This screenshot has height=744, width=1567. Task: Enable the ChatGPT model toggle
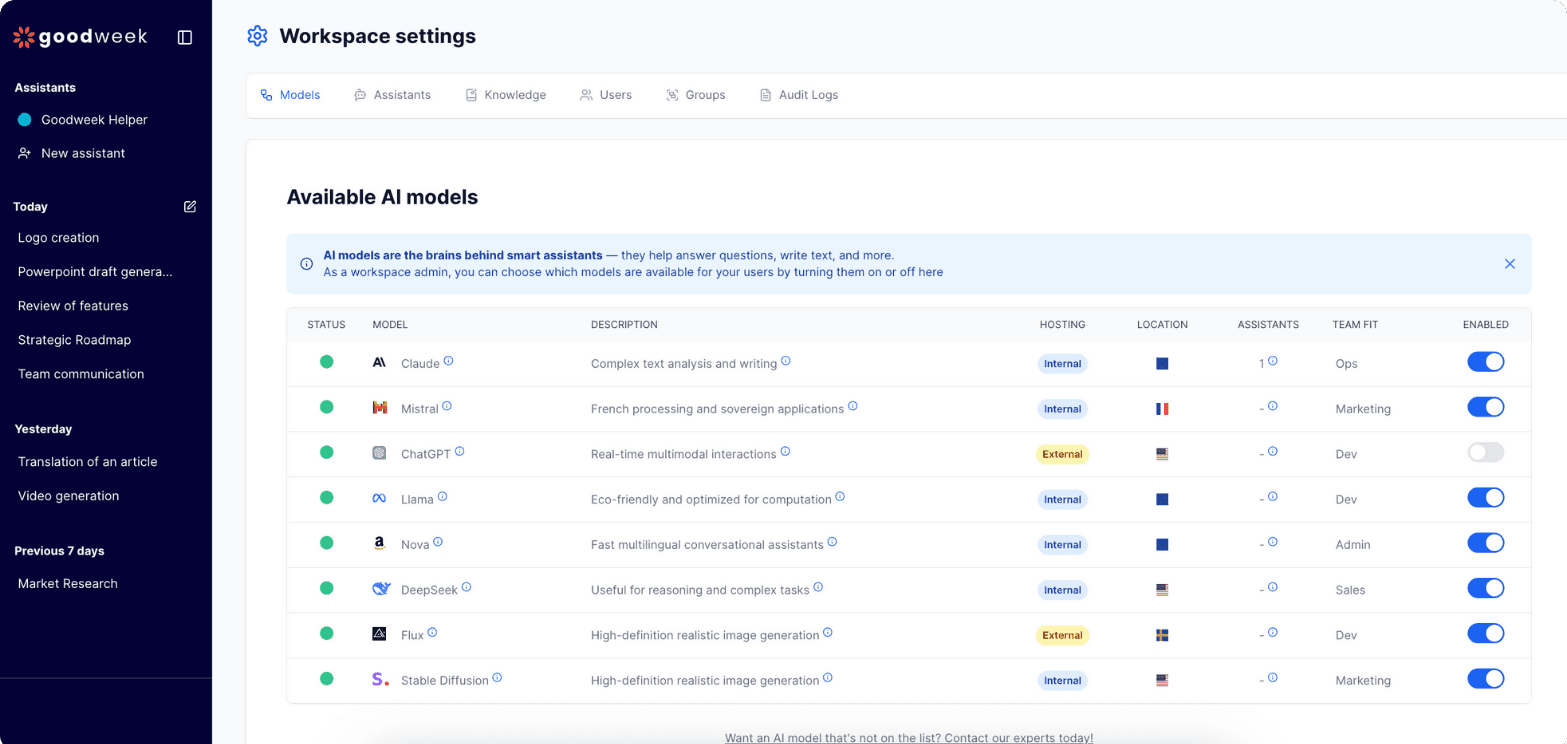tap(1485, 453)
